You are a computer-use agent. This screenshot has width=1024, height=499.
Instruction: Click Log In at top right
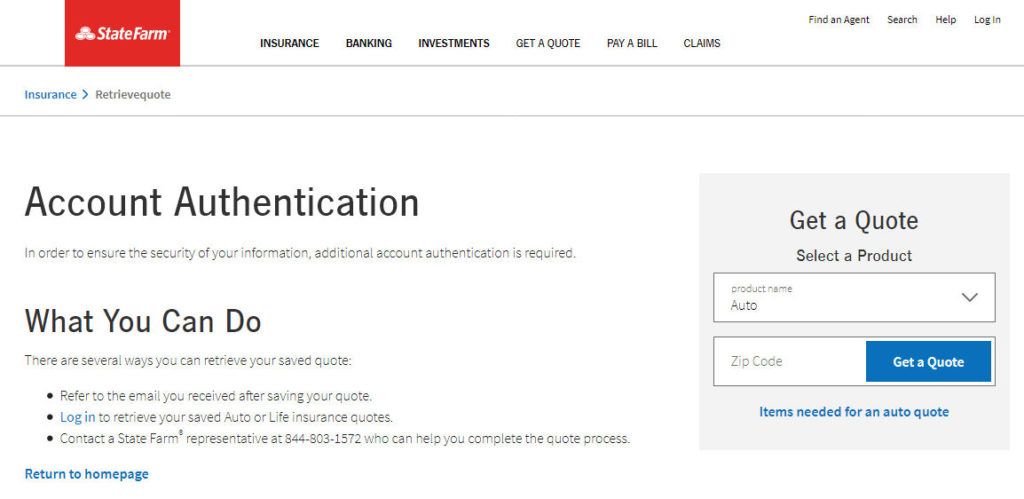(x=987, y=20)
